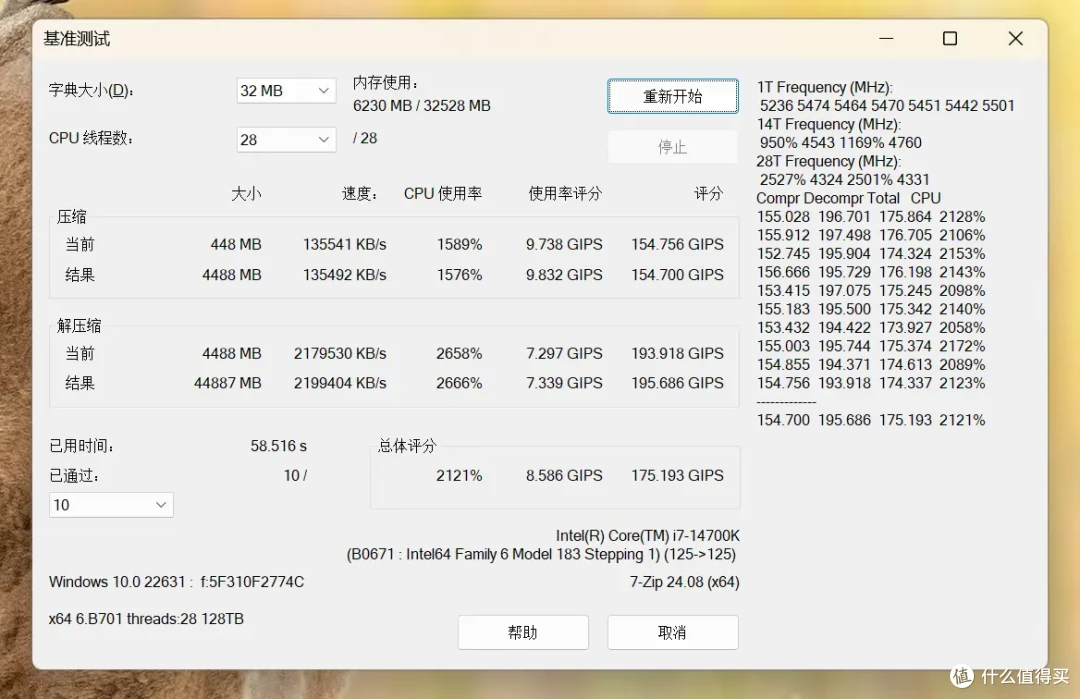The height and width of the screenshot is (699, 1080).
Task: Click the elapsed time value 58.516 s
Action: point(278,446)
